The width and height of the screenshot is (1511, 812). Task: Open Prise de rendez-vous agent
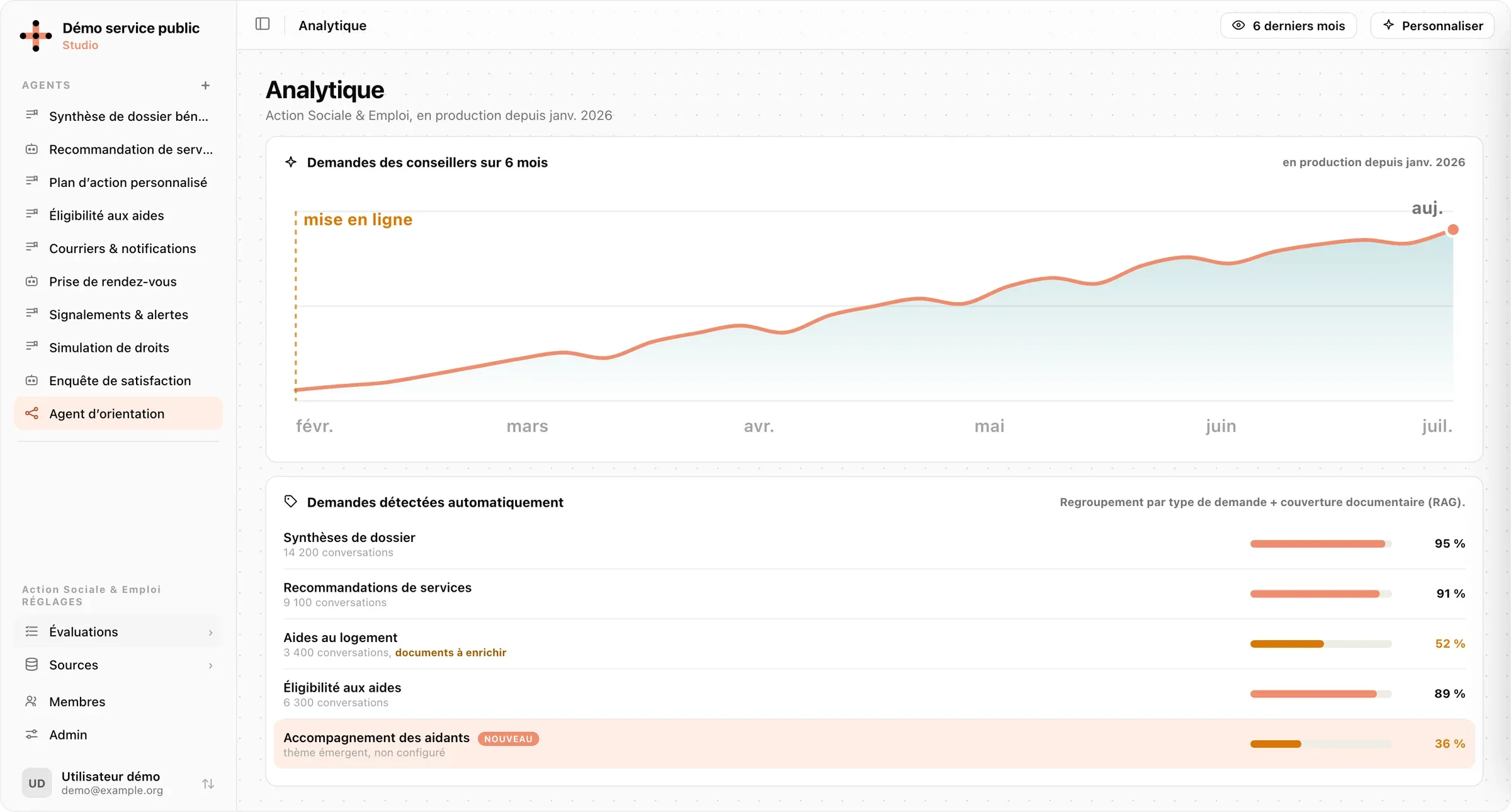(118, 281)
